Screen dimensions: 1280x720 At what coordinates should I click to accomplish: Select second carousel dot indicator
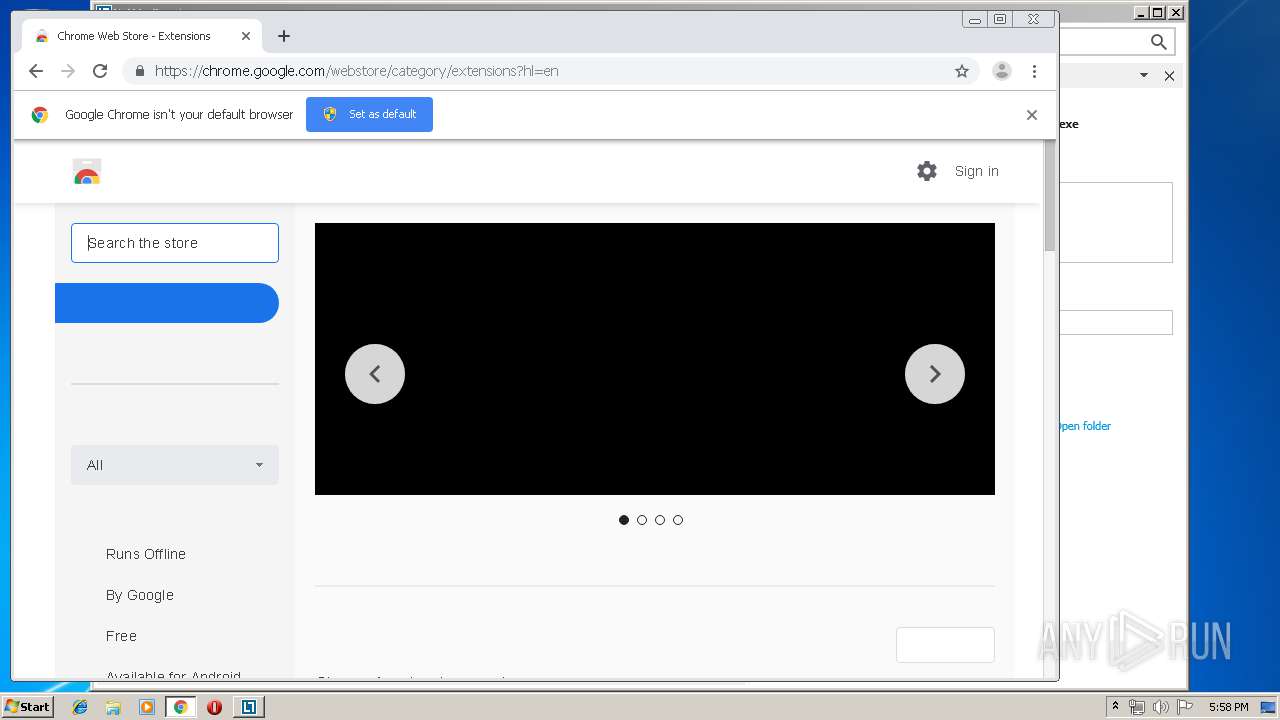coord(642,520)
